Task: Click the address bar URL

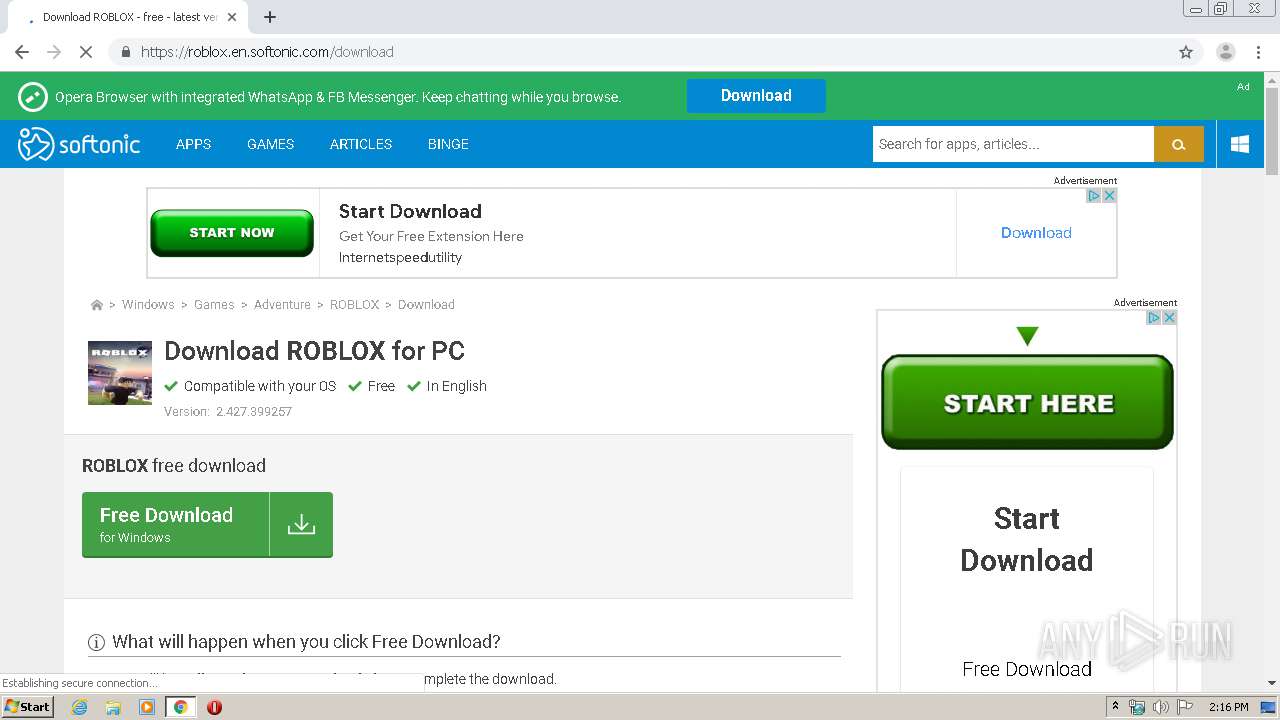Action: [x=267, y=52]
